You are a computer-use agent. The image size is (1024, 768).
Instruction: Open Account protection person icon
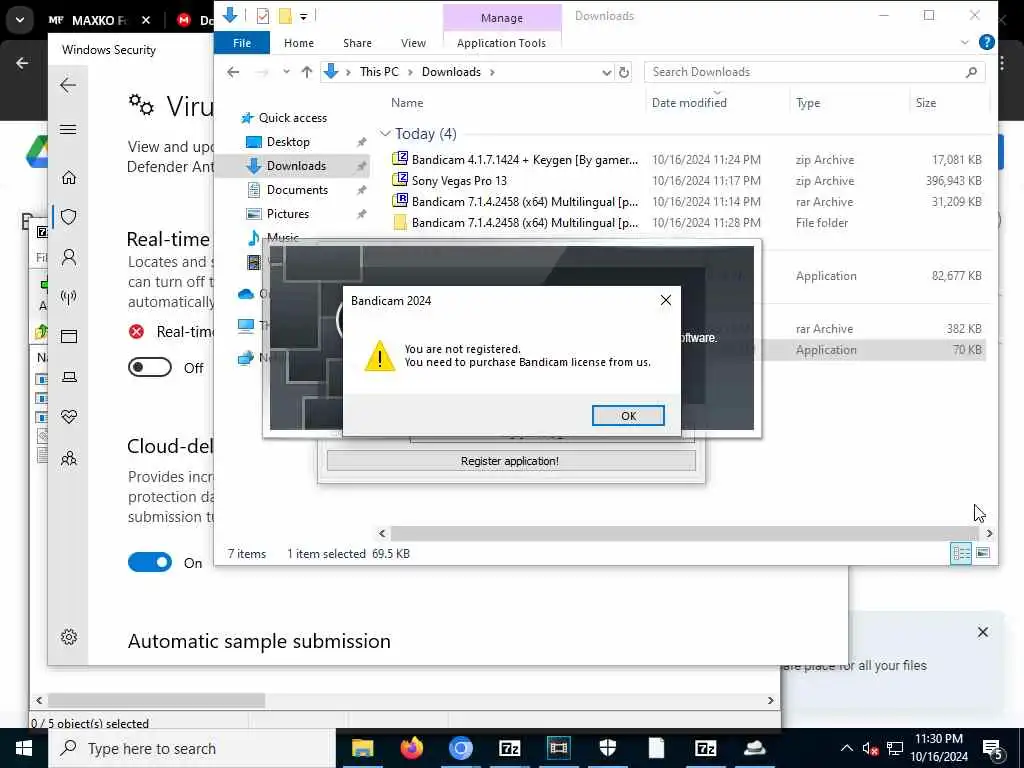point(69,257)
